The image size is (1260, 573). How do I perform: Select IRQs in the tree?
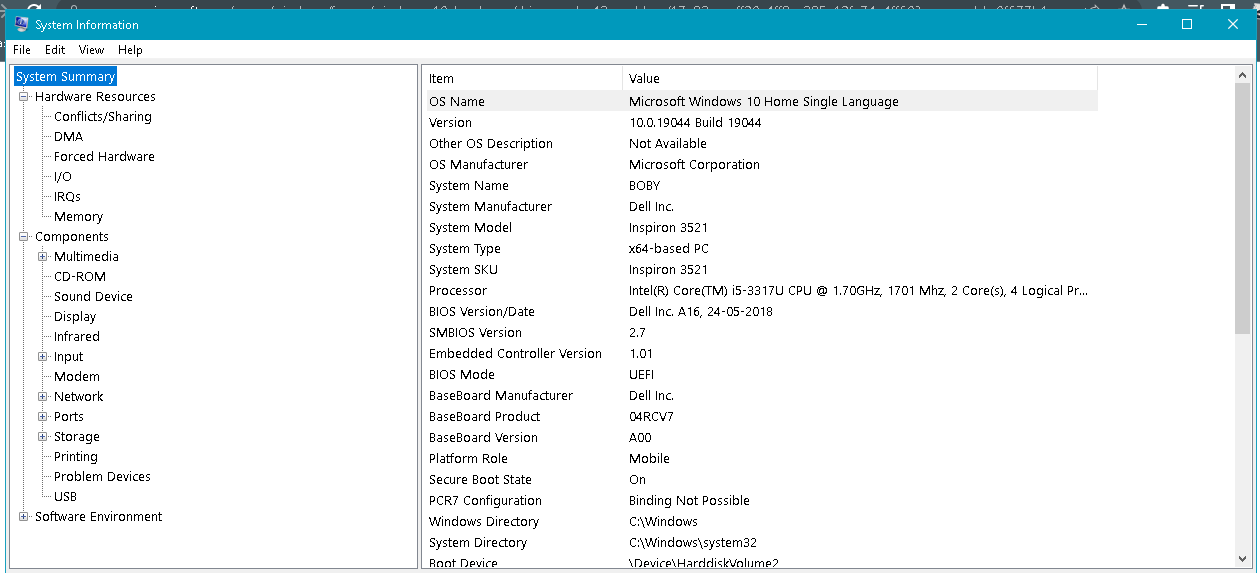click(x=67, y=197)
